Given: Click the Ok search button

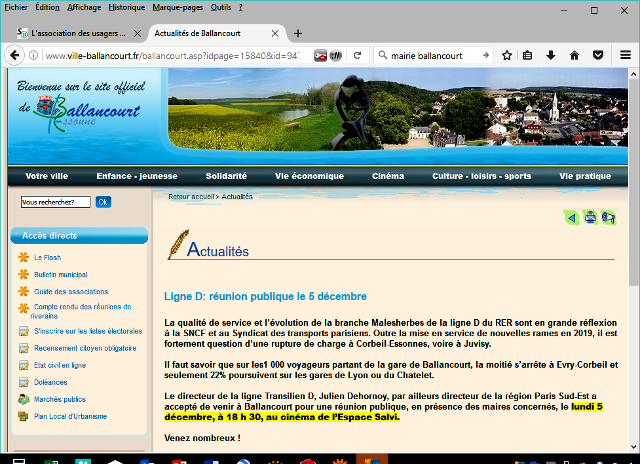Looking at the screenshot, I should 103,202.
